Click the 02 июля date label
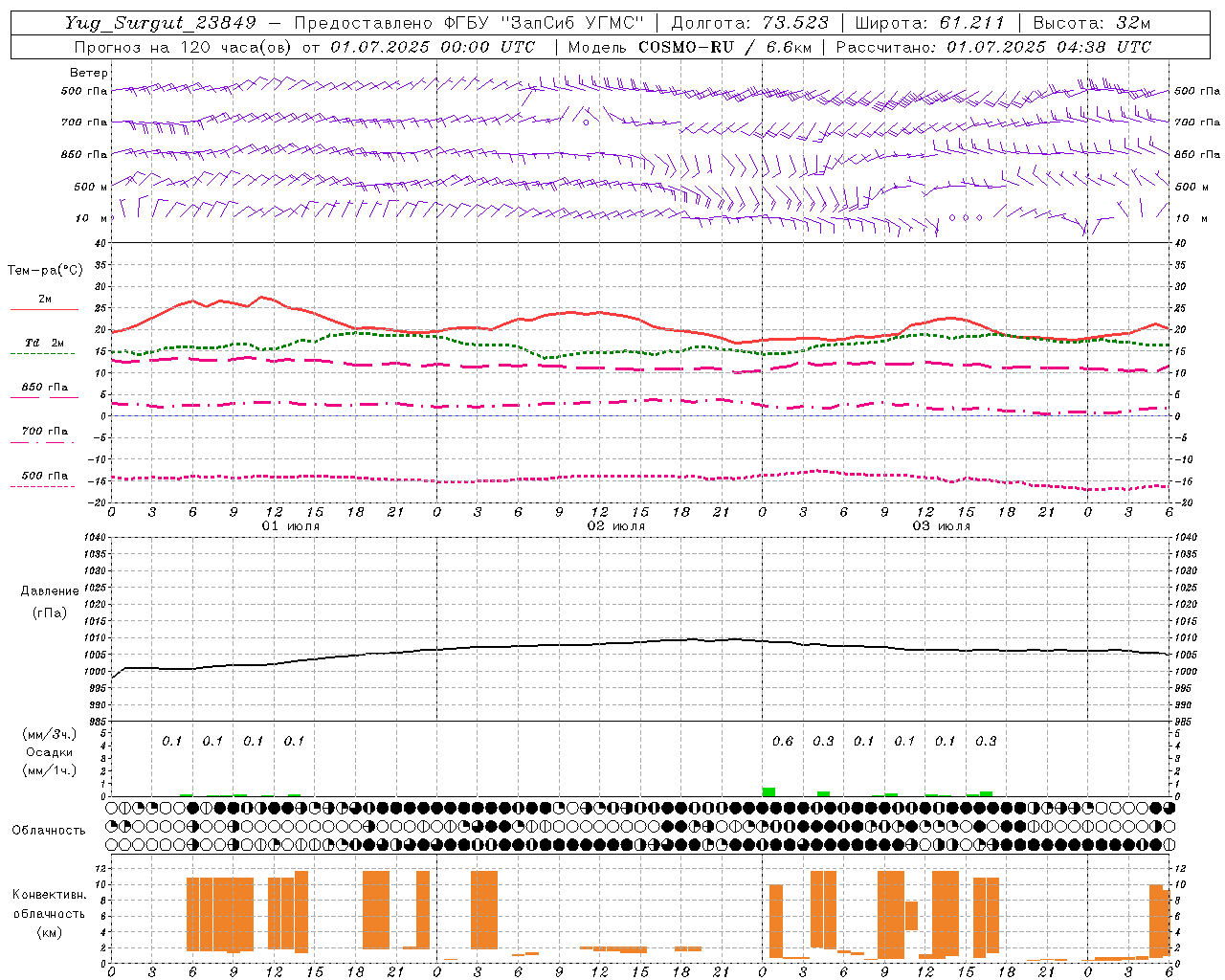 616,526
